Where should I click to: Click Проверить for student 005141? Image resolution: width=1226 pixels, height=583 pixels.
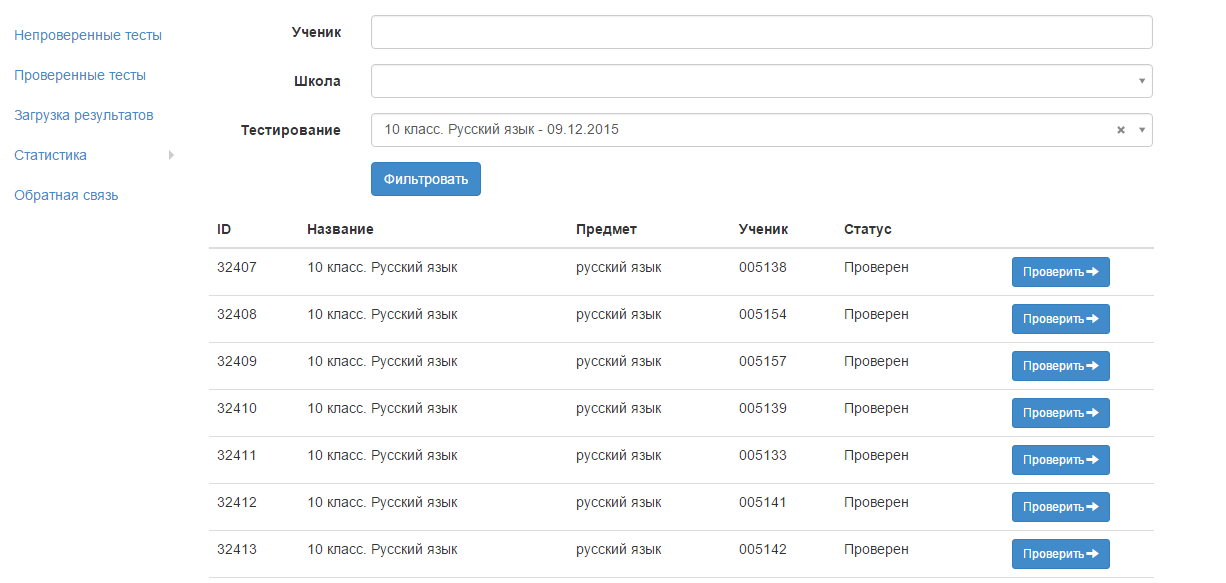pos(1060,507)
